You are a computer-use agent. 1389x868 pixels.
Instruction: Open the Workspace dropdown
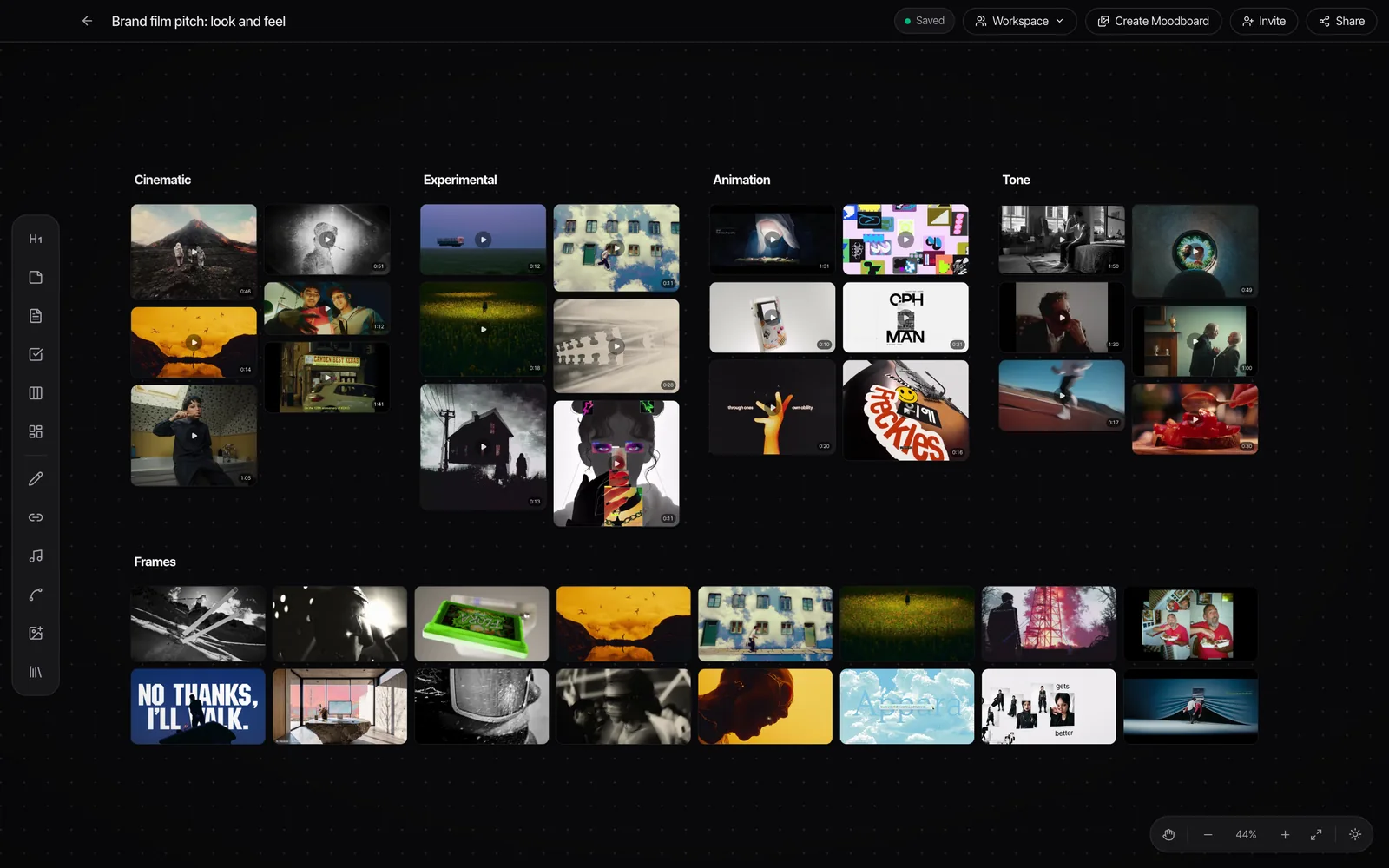click(x=1019, y=21)
